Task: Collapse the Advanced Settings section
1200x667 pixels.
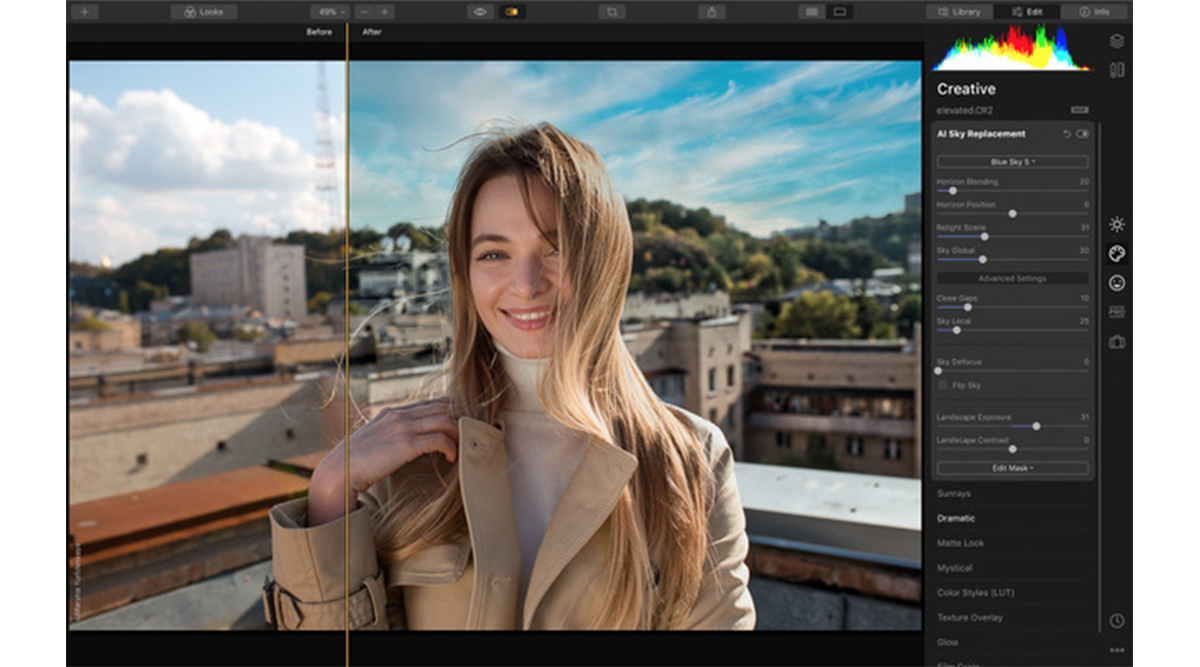Action: [x=1012, y=278]
